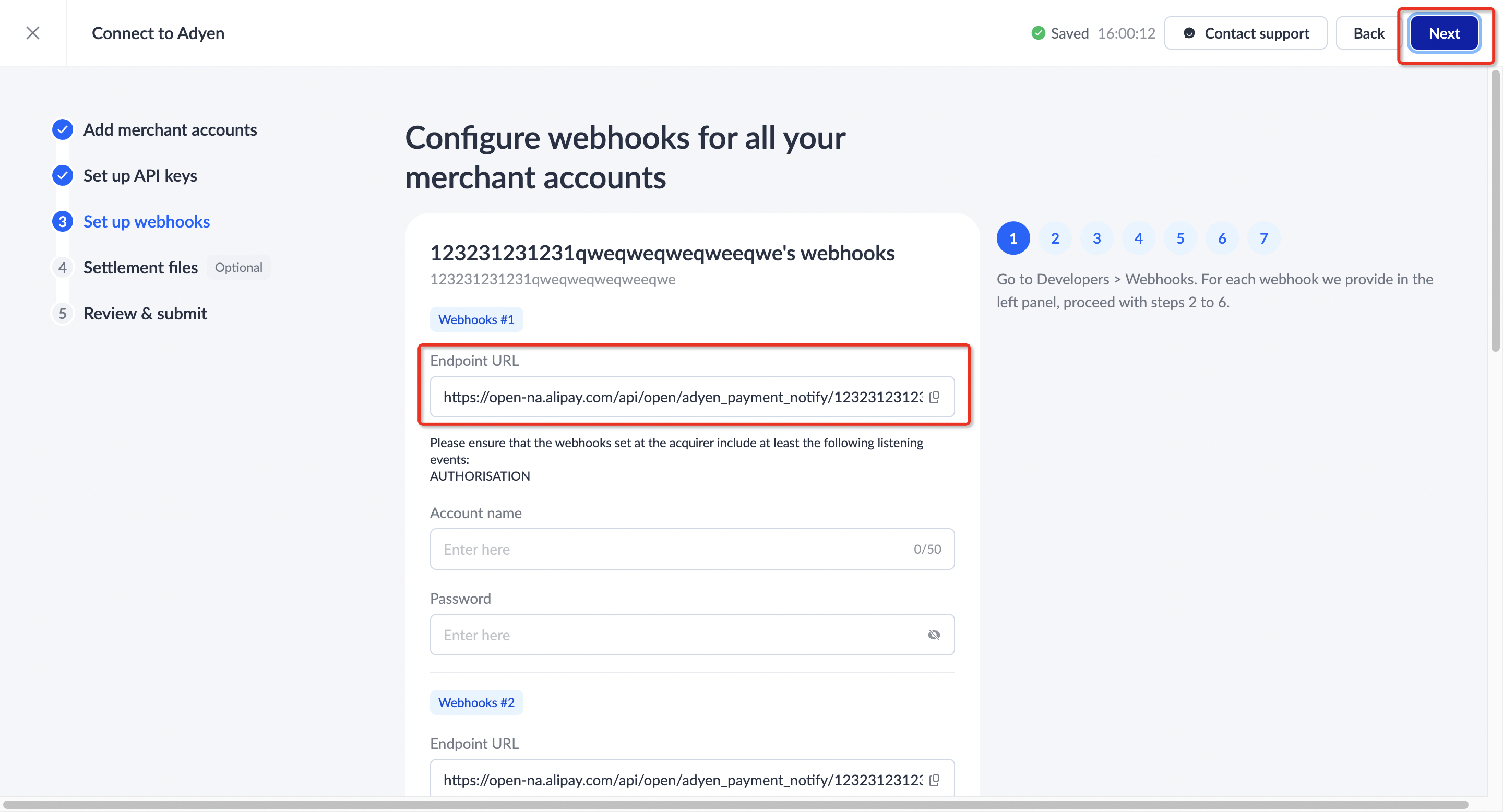Copy the Webhooks #1 endpoint URL
The image size is (1503, 812).
[934, 397]
